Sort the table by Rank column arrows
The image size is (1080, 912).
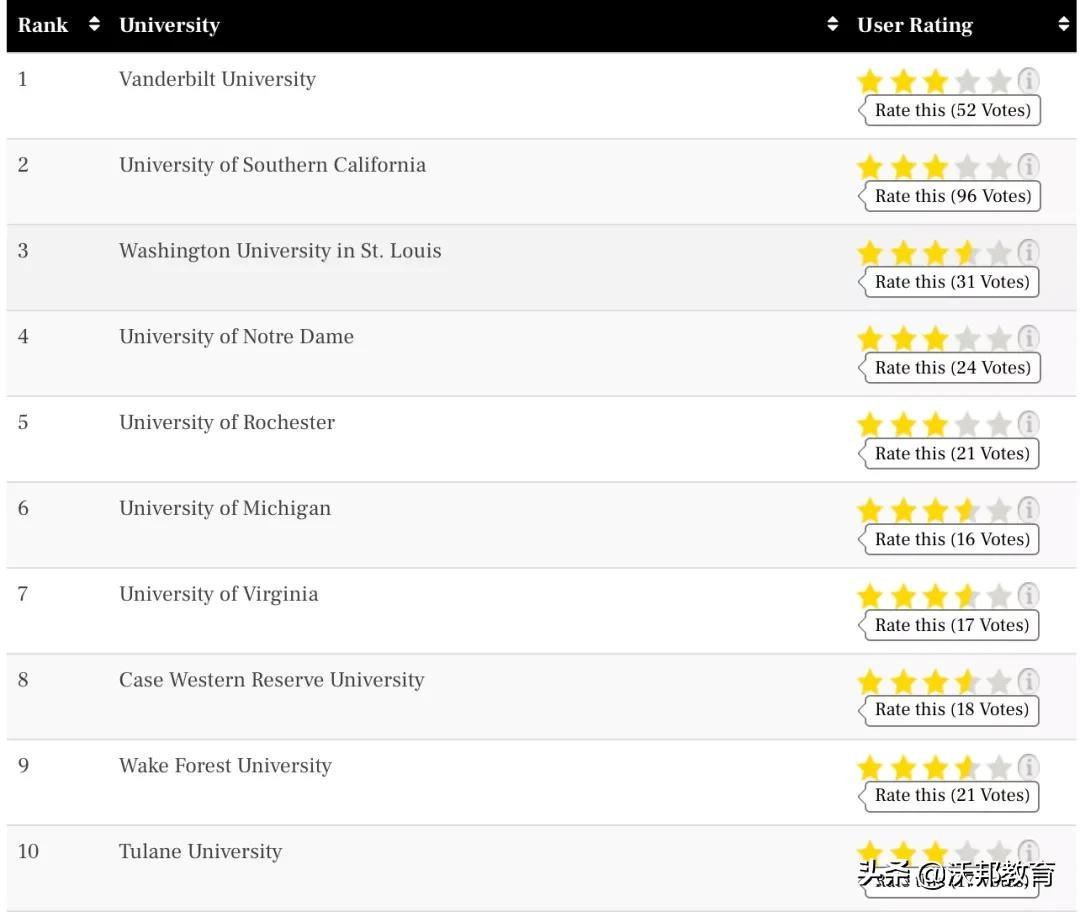95,25
